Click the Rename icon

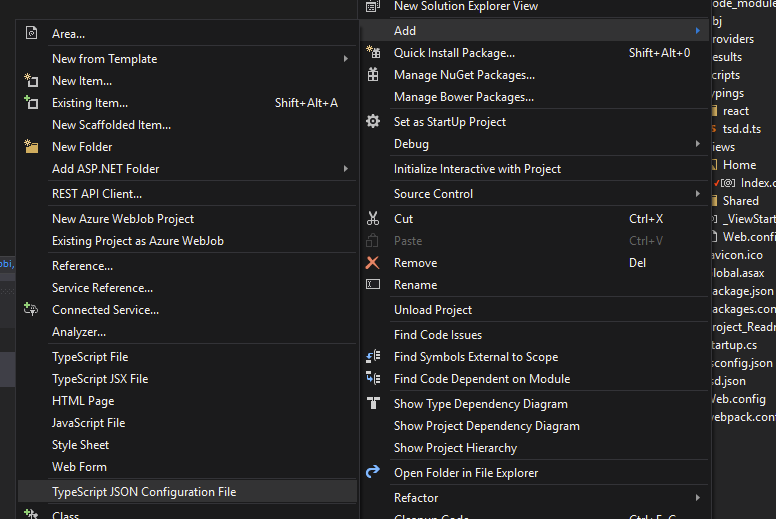coord(373,284)
